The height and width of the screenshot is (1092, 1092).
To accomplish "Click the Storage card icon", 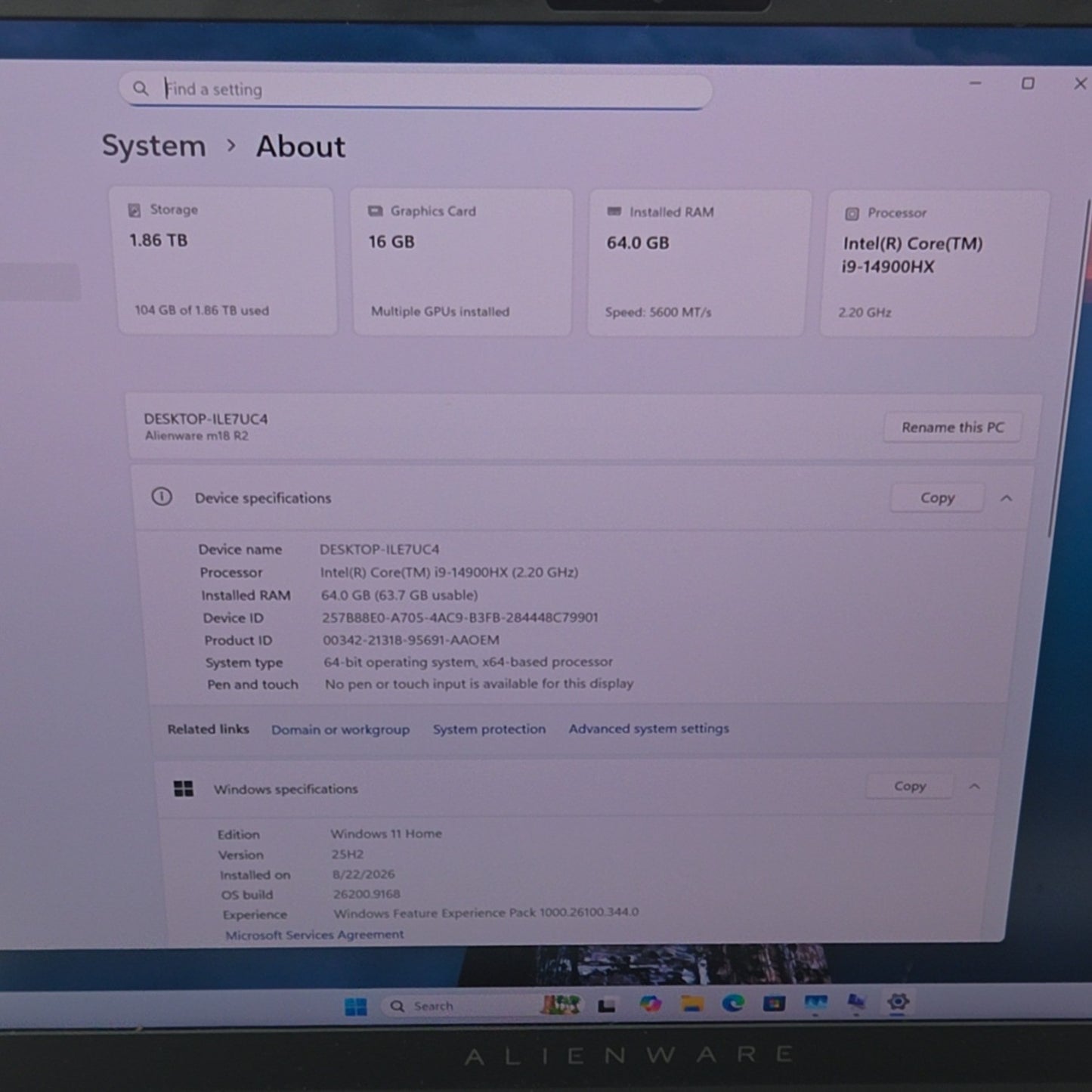I will pos(135,210).
